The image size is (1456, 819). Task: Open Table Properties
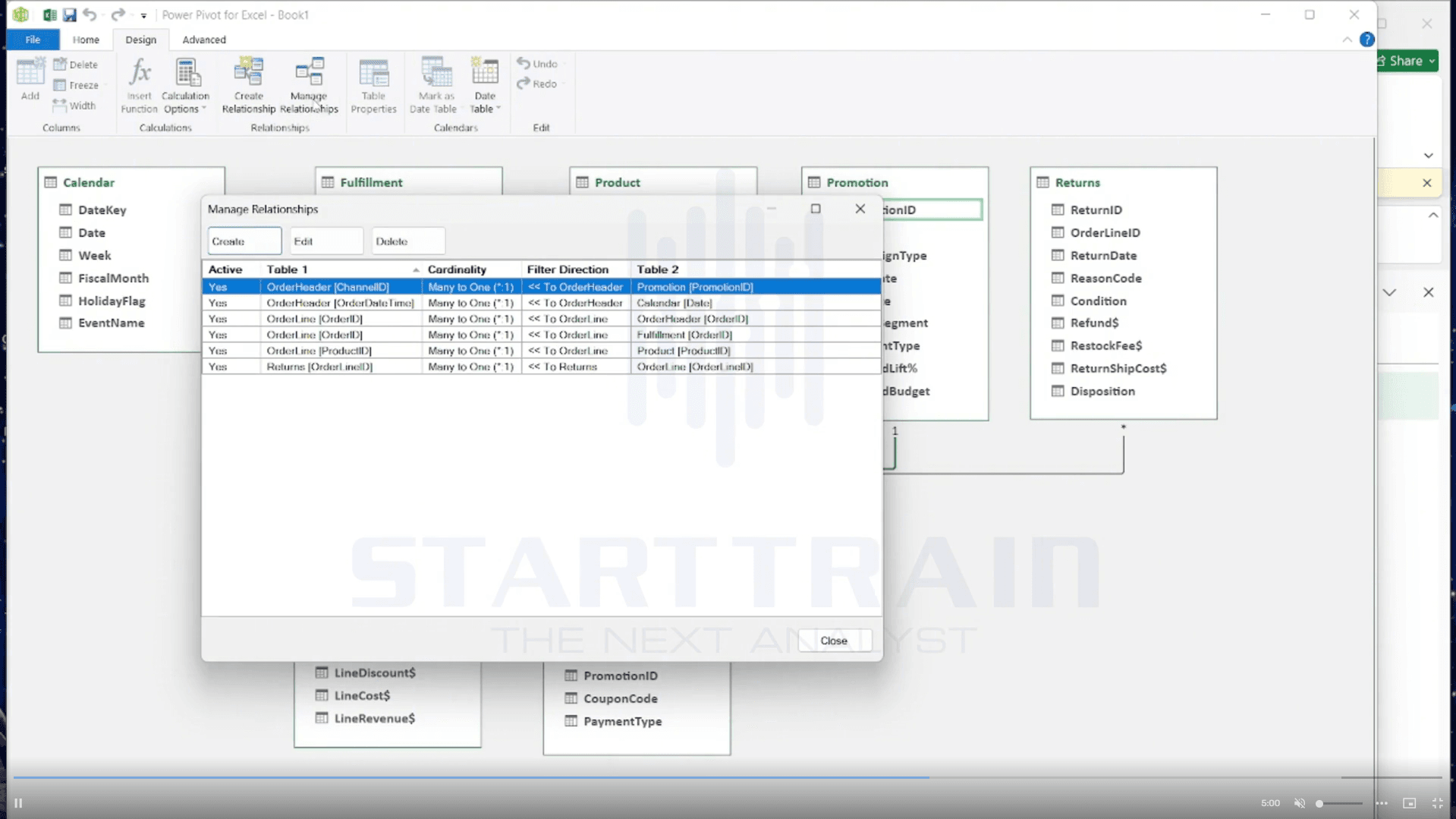(373, 86)
